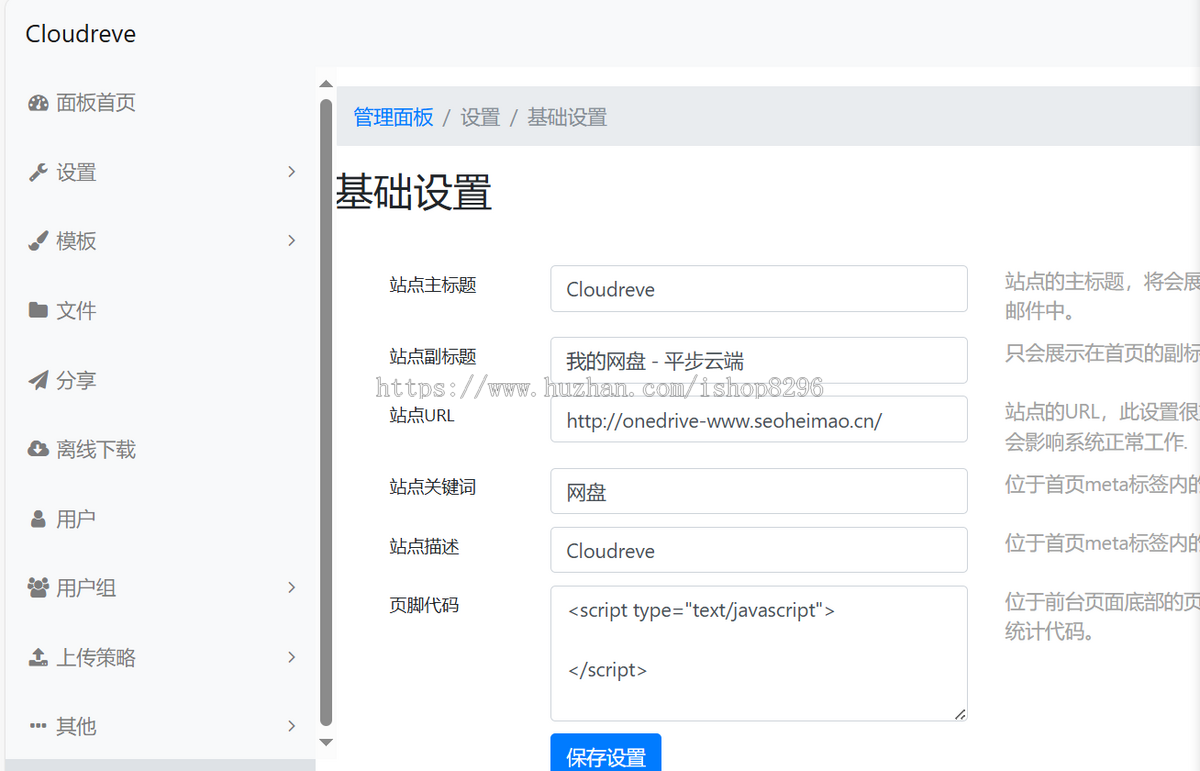Click the 管理面板 breadcrumb link
The image size is (1200, 771).
(393, 117)
